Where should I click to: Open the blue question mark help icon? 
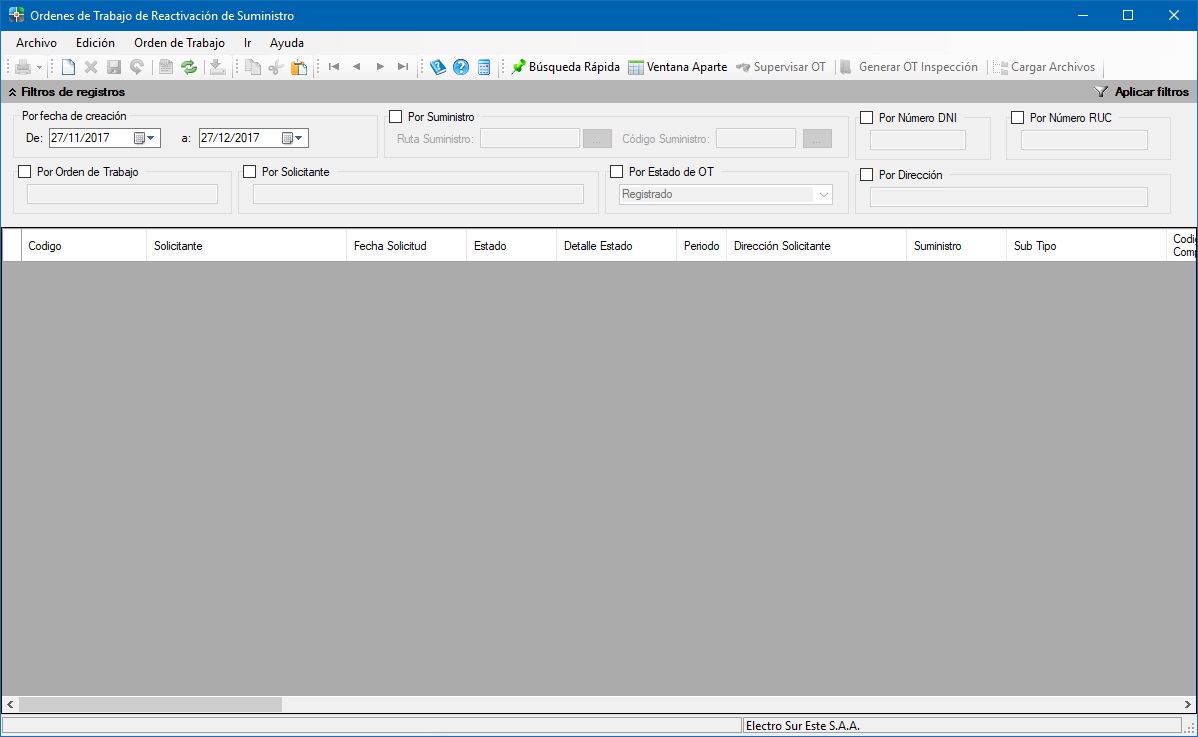[461, 67]
